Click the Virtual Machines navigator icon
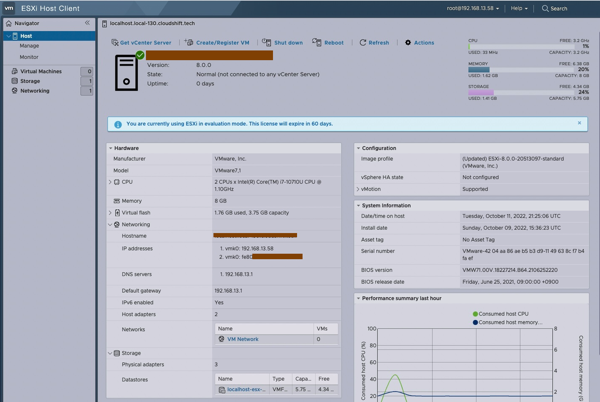Screen dimensions: 600x402 (x=15, y=71)
